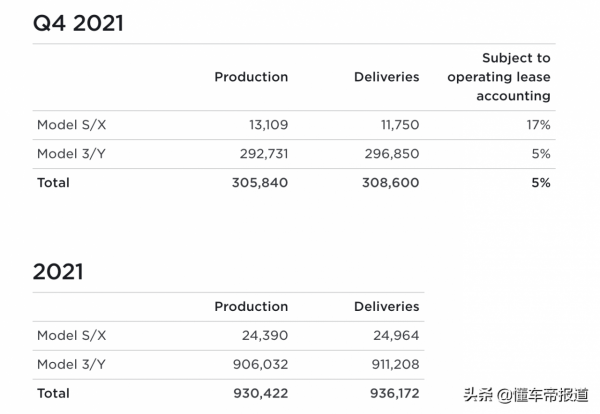Click the "2021" annual table heading
The image size is (600, 414).
58,271
